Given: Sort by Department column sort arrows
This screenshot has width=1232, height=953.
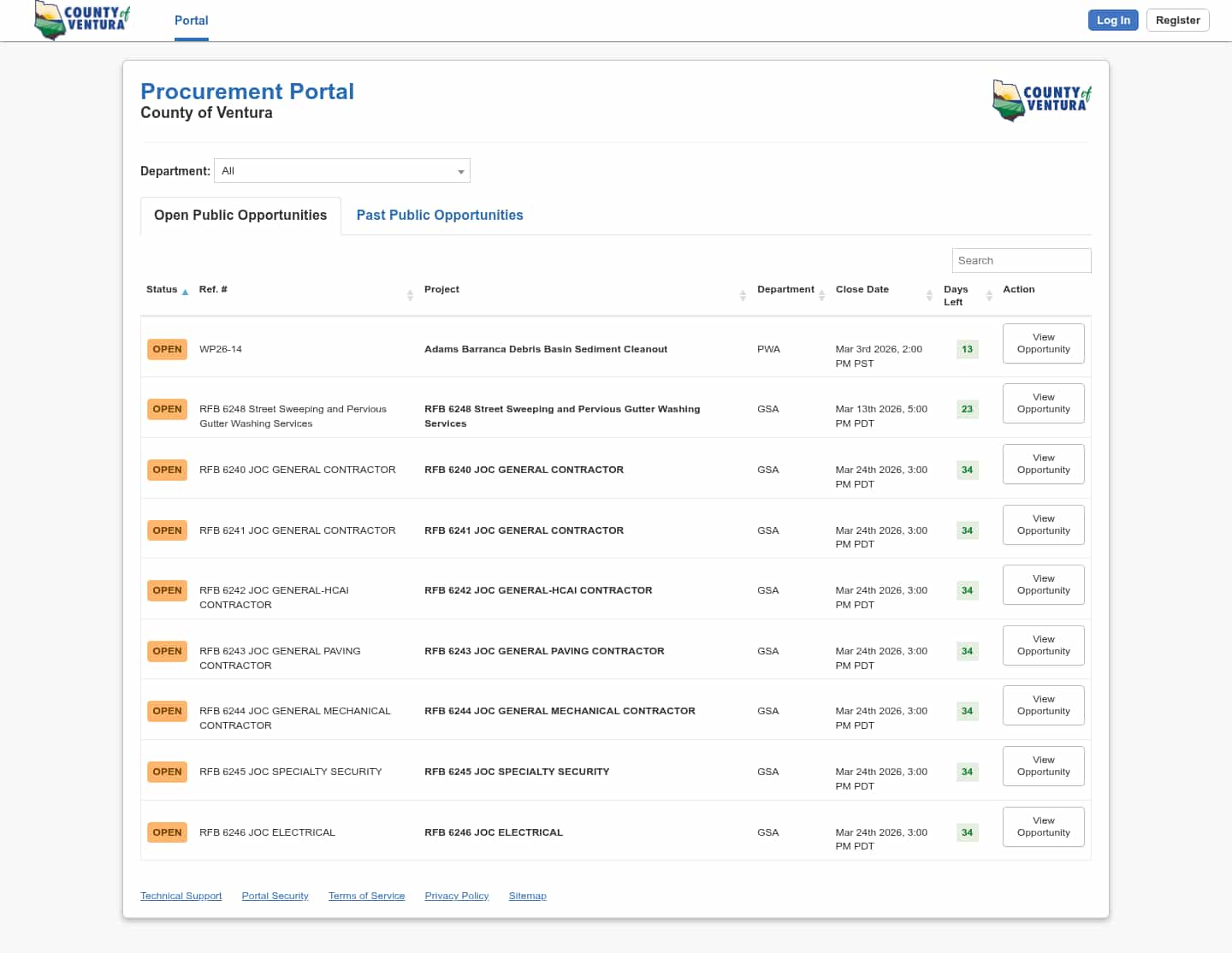Looking at the screenshot, I should point(821,295).
